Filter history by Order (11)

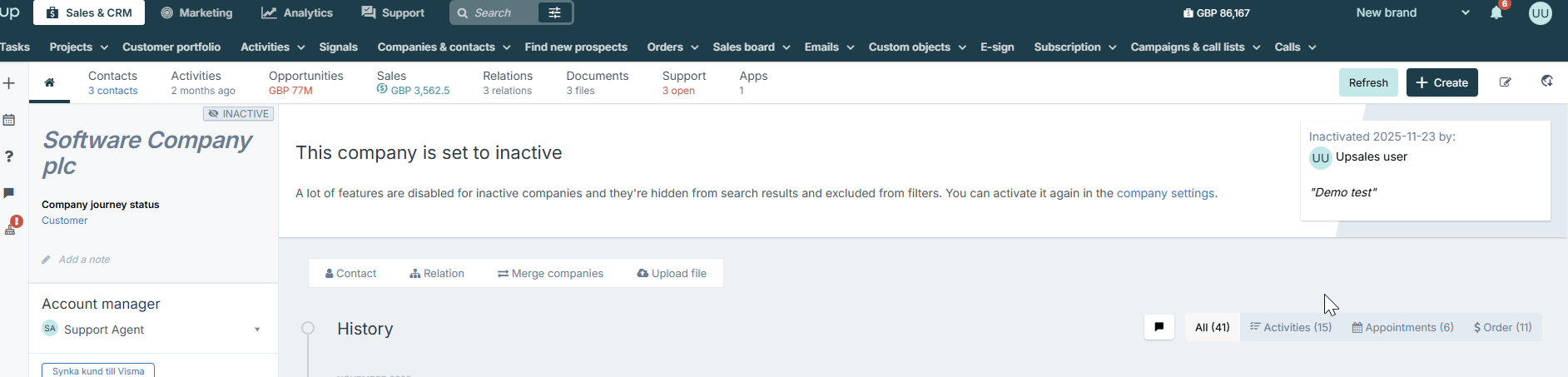1502,327
